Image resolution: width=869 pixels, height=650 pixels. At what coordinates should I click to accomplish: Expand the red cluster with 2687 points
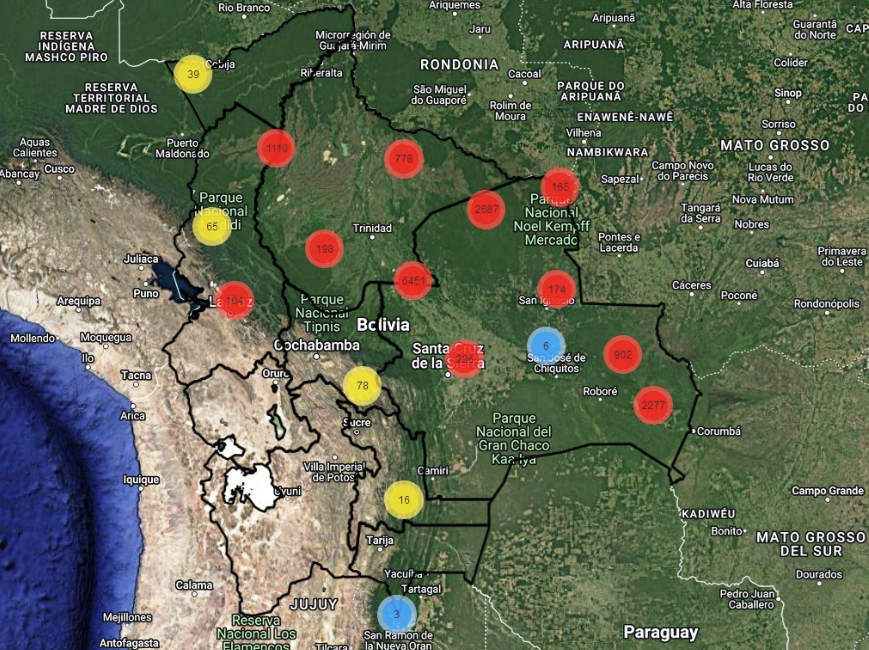coord(485,209)
